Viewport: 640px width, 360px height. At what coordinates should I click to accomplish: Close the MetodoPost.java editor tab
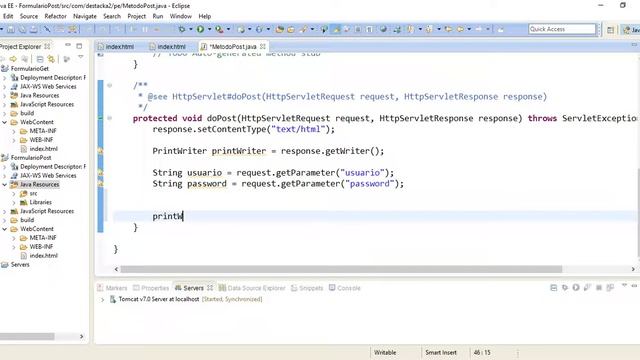click(x=263, y=46)
